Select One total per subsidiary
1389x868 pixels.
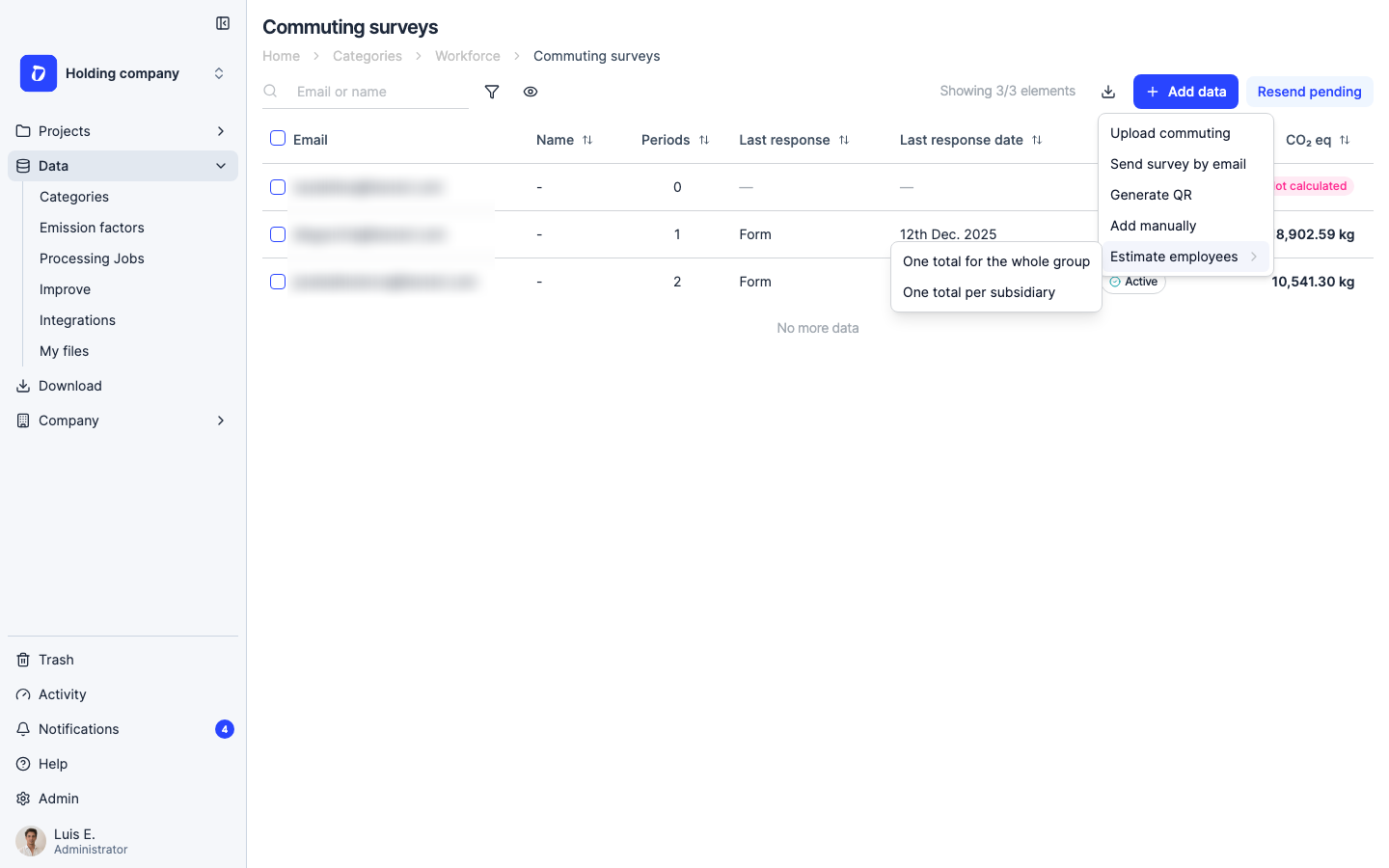click(x=996, y=292)
